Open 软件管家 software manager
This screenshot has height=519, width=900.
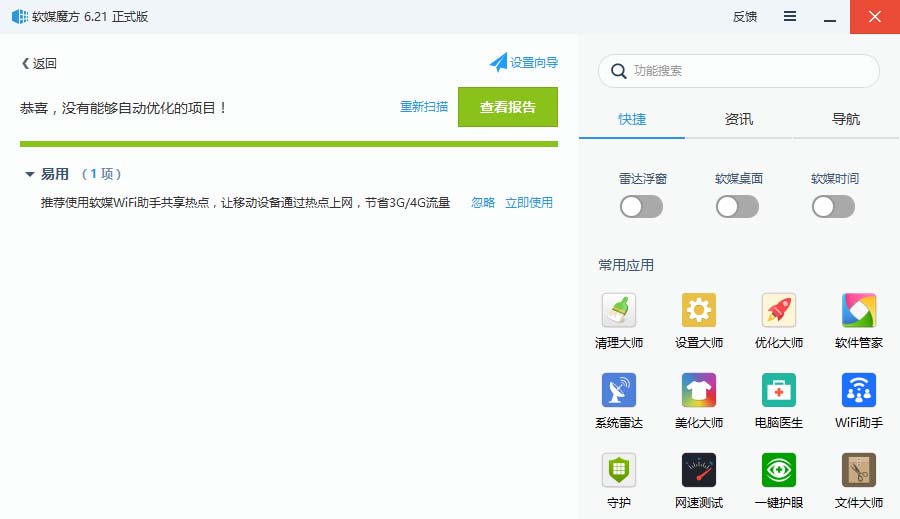859,311
